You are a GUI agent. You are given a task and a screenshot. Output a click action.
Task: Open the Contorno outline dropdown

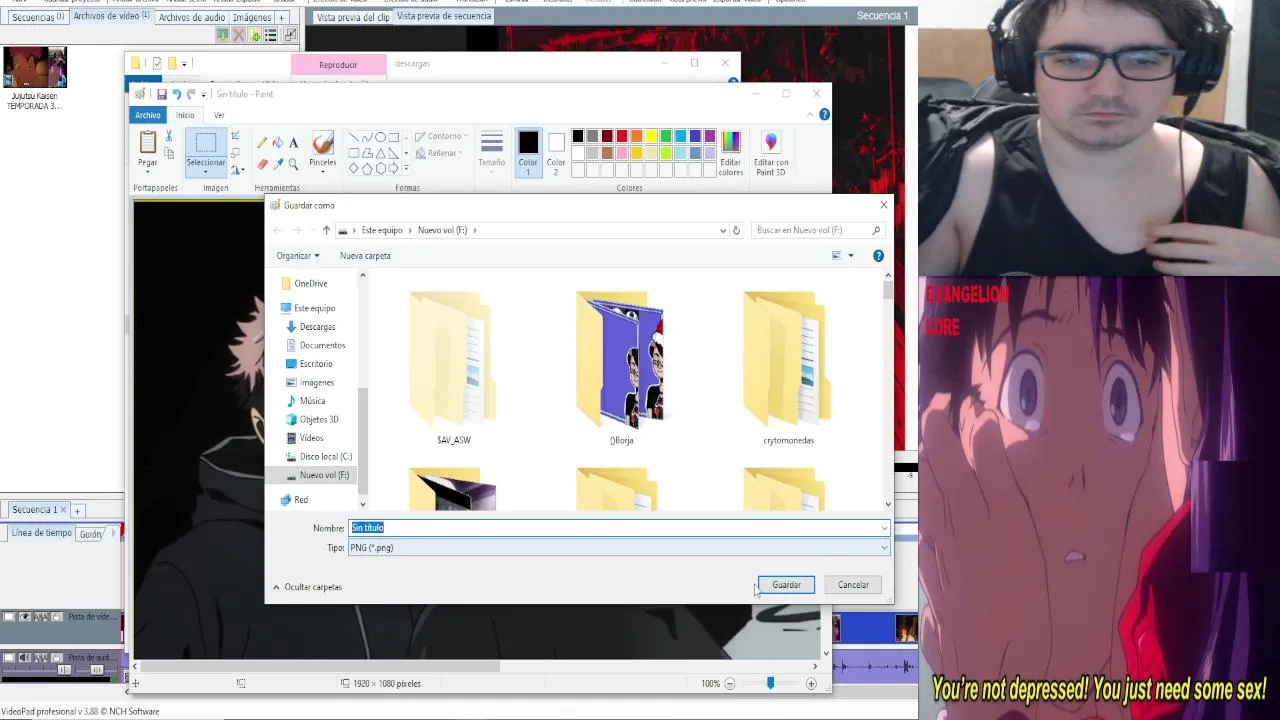[x=441, y=136]
